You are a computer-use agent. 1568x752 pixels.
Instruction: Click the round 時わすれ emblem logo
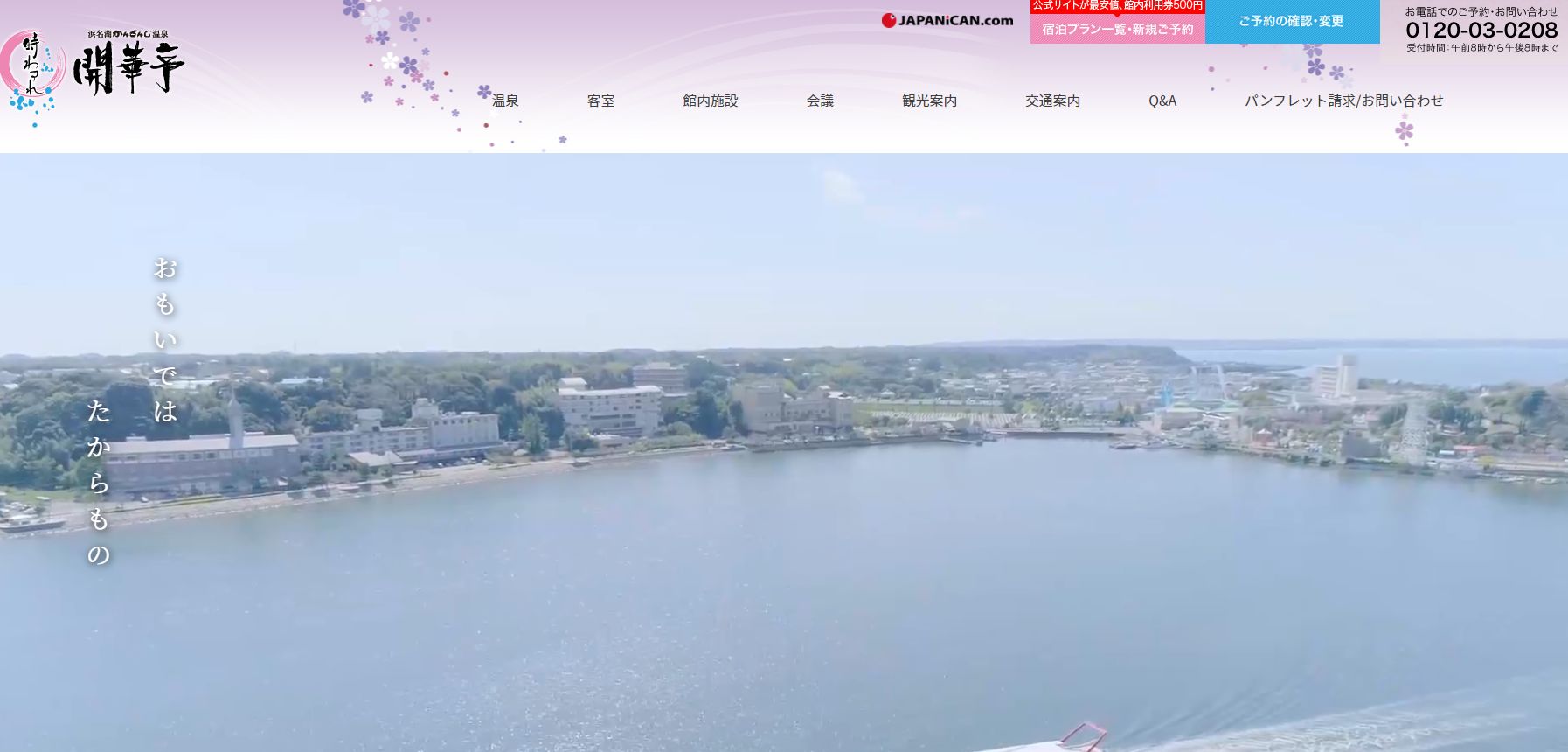point(33,68)
